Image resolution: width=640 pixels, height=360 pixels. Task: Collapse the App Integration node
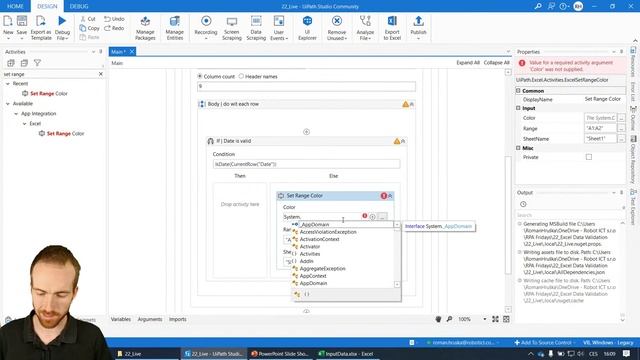pos(16,114)
